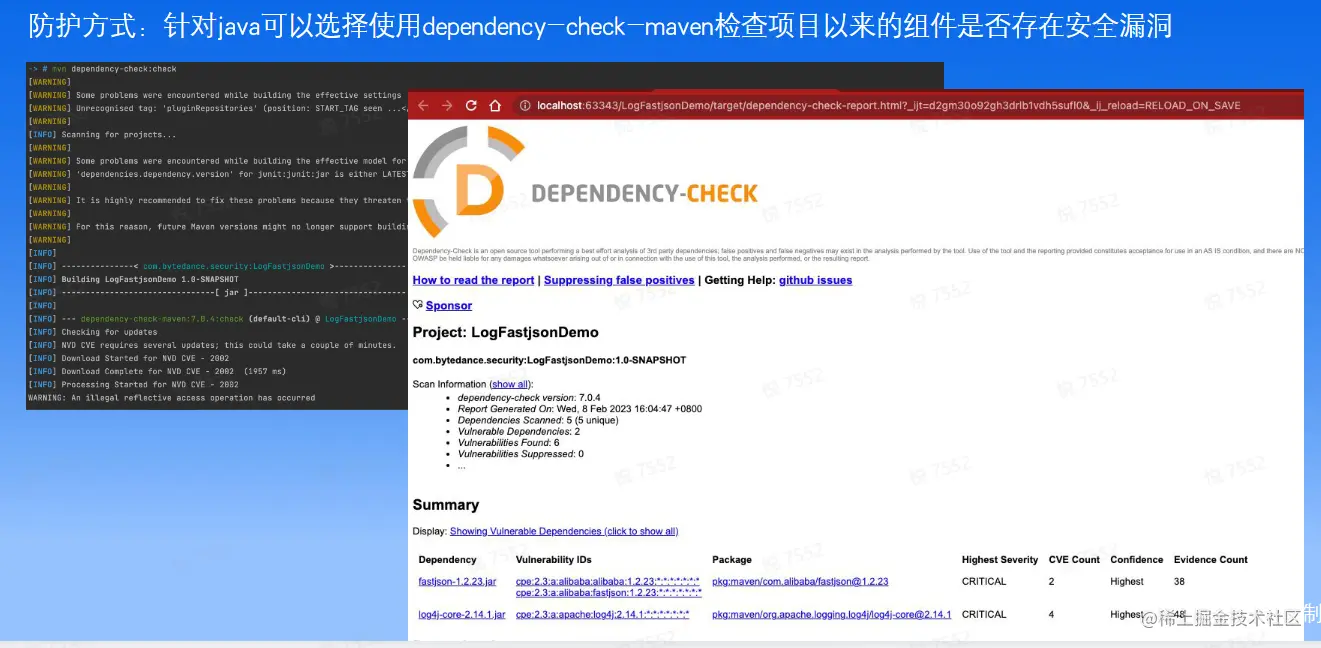
Task: Click CVE count 4 in log4j-core row
Action: click(1051, 614)
